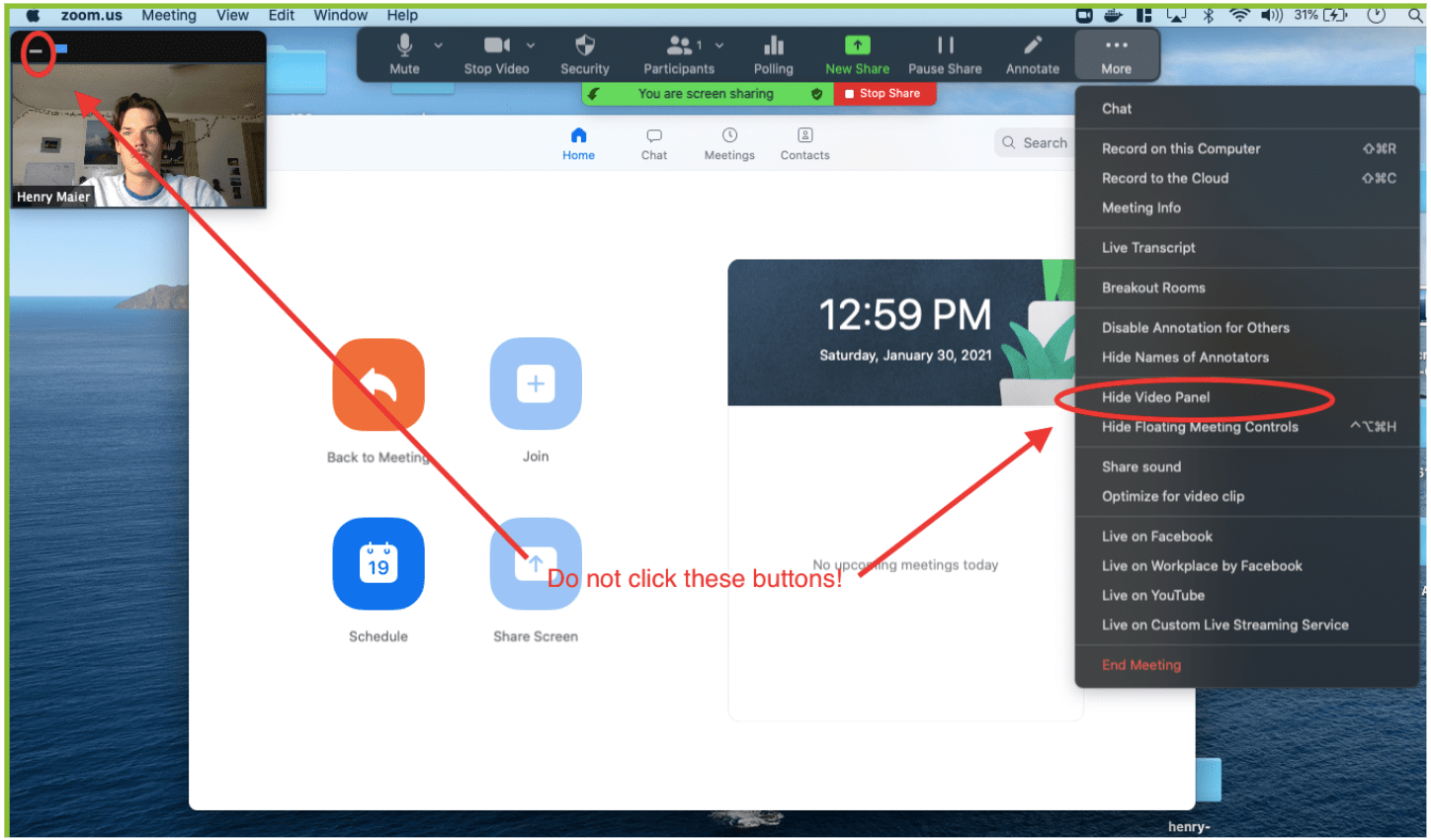Viewport: 1431px width, 840px height.
Task: Open the Window menu in the menu bar
Action: pyautogui.click(x=341, y=15)
